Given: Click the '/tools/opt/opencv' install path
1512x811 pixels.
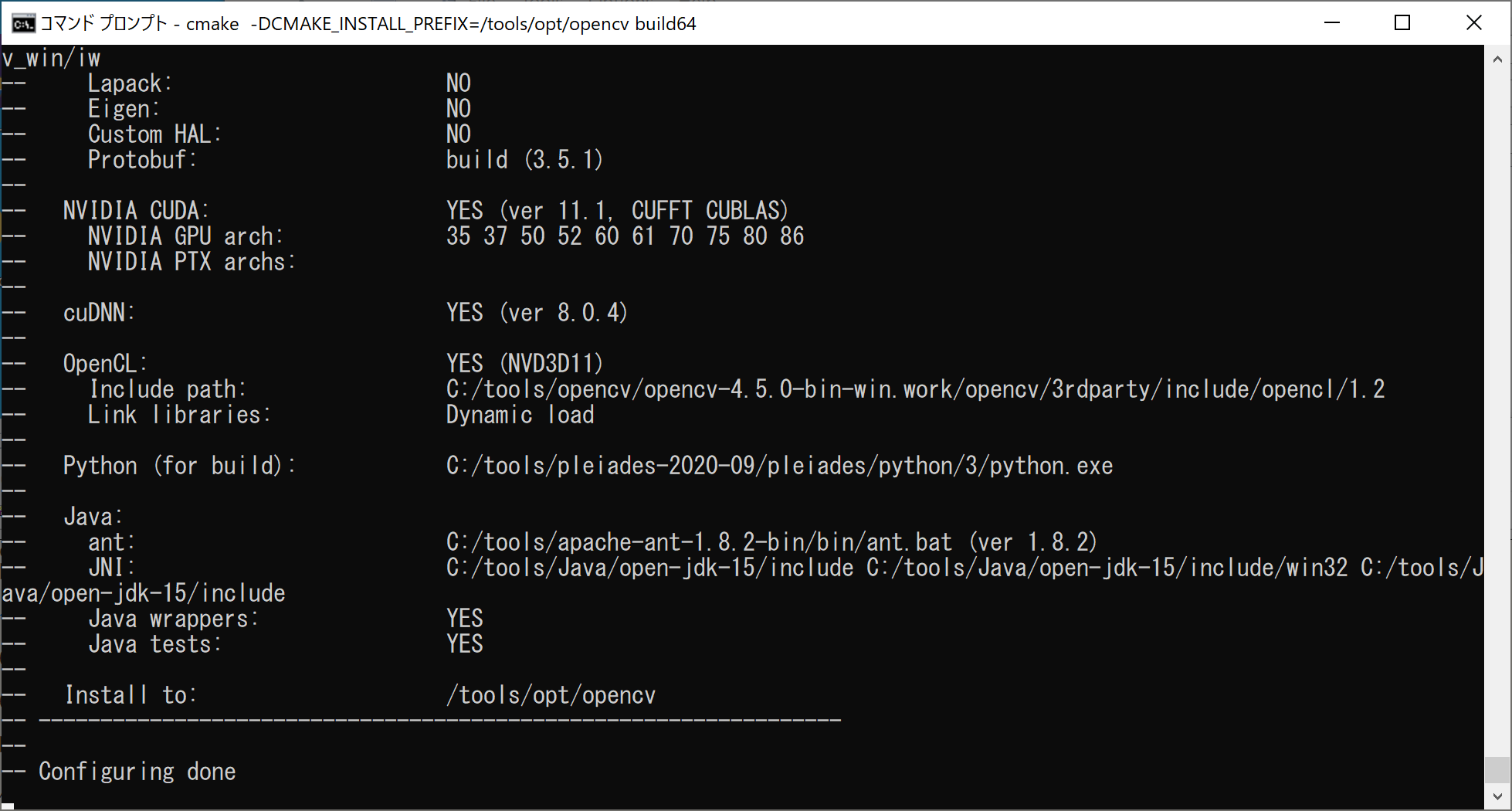Looking at the screenshot, I should coord(551,695).
